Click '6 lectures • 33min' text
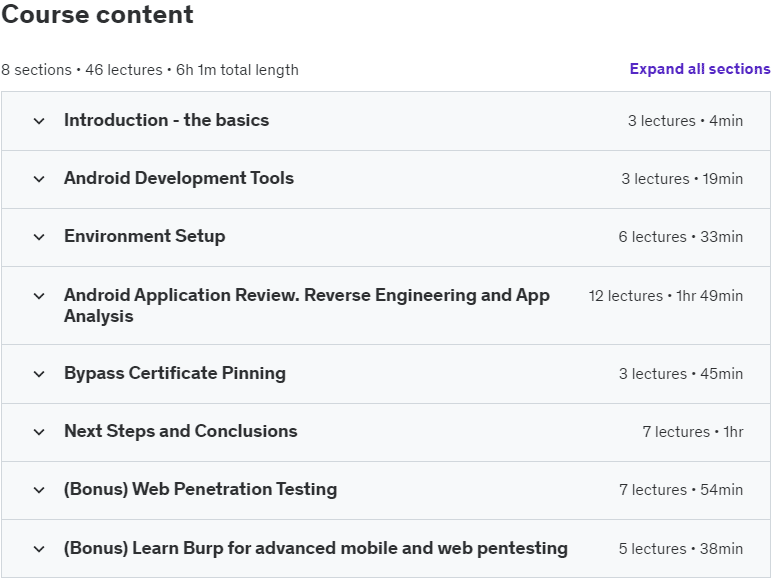The width and height of the screenshot is (773, 579). 681,237
